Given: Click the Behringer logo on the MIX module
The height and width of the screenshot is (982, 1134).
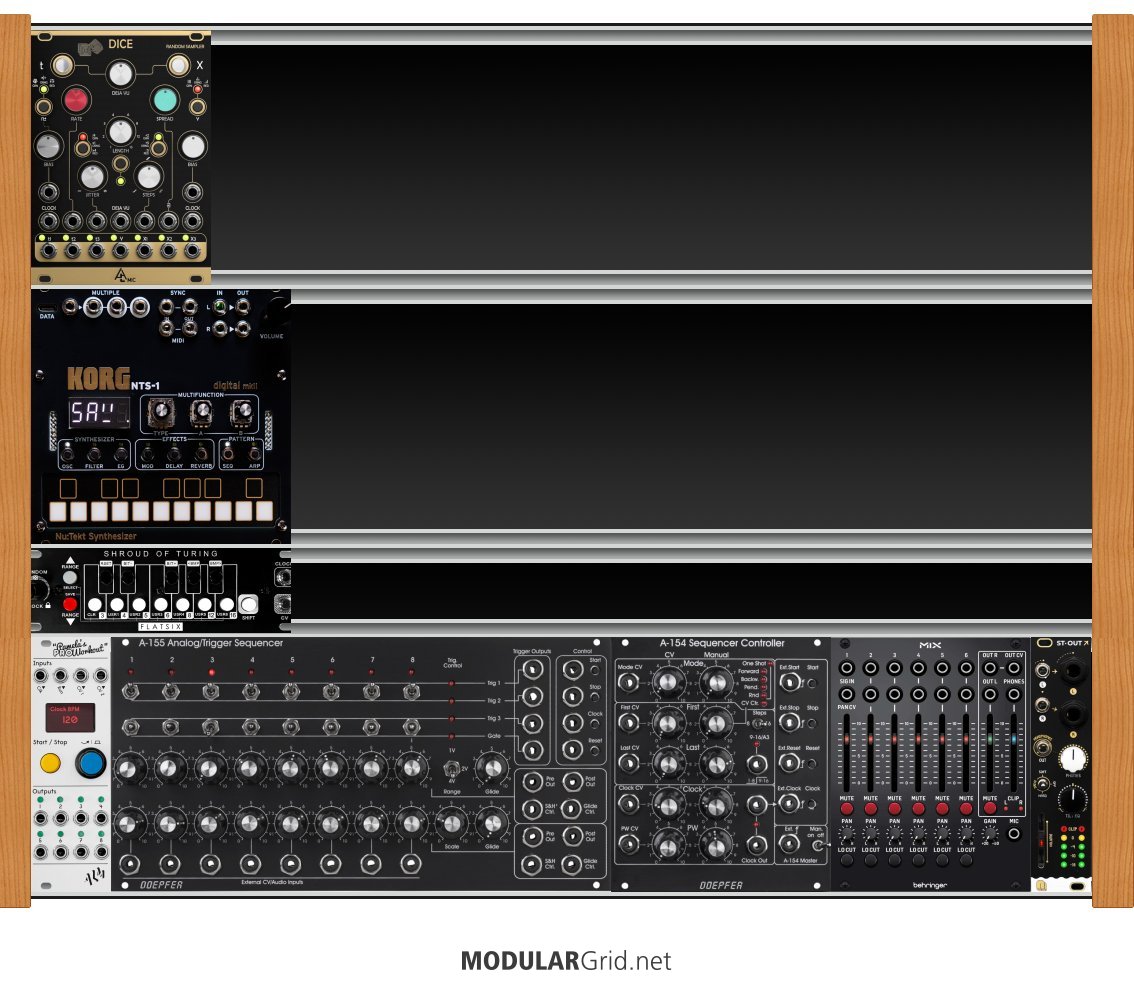Looking at the screenshot, I should pos(929,885).
